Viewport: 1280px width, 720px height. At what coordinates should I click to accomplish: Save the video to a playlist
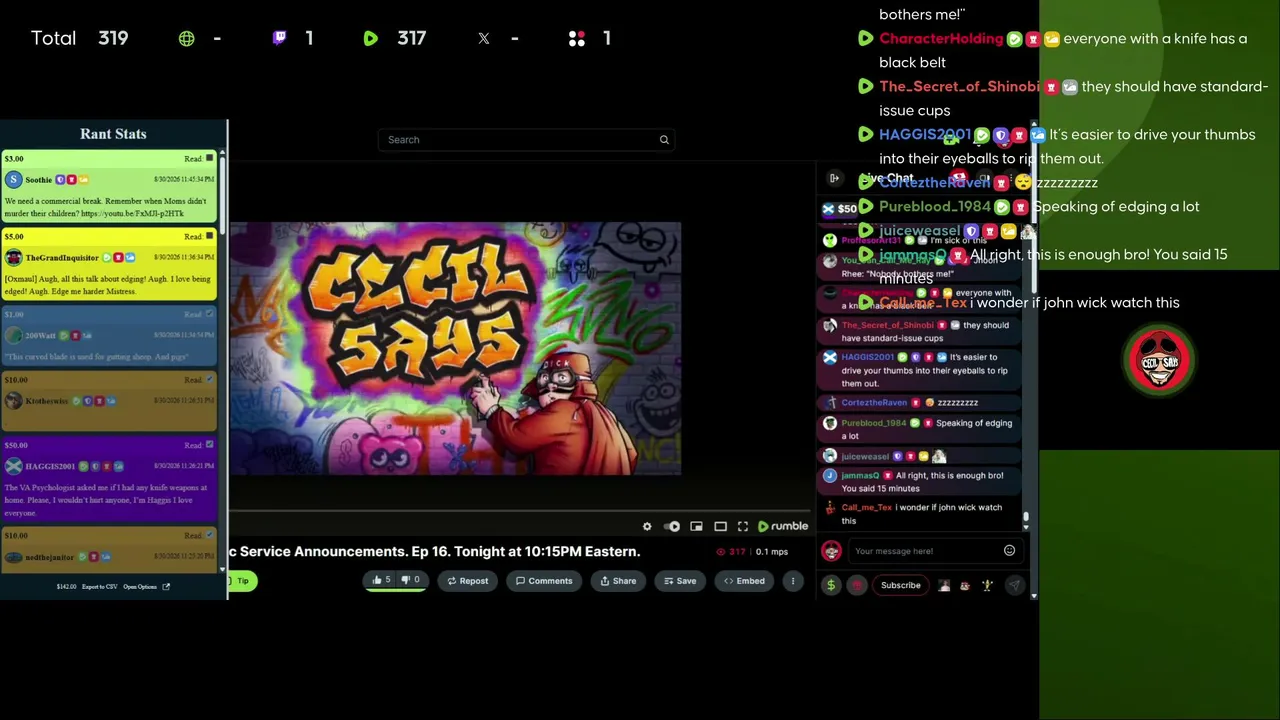coord(680,581)
